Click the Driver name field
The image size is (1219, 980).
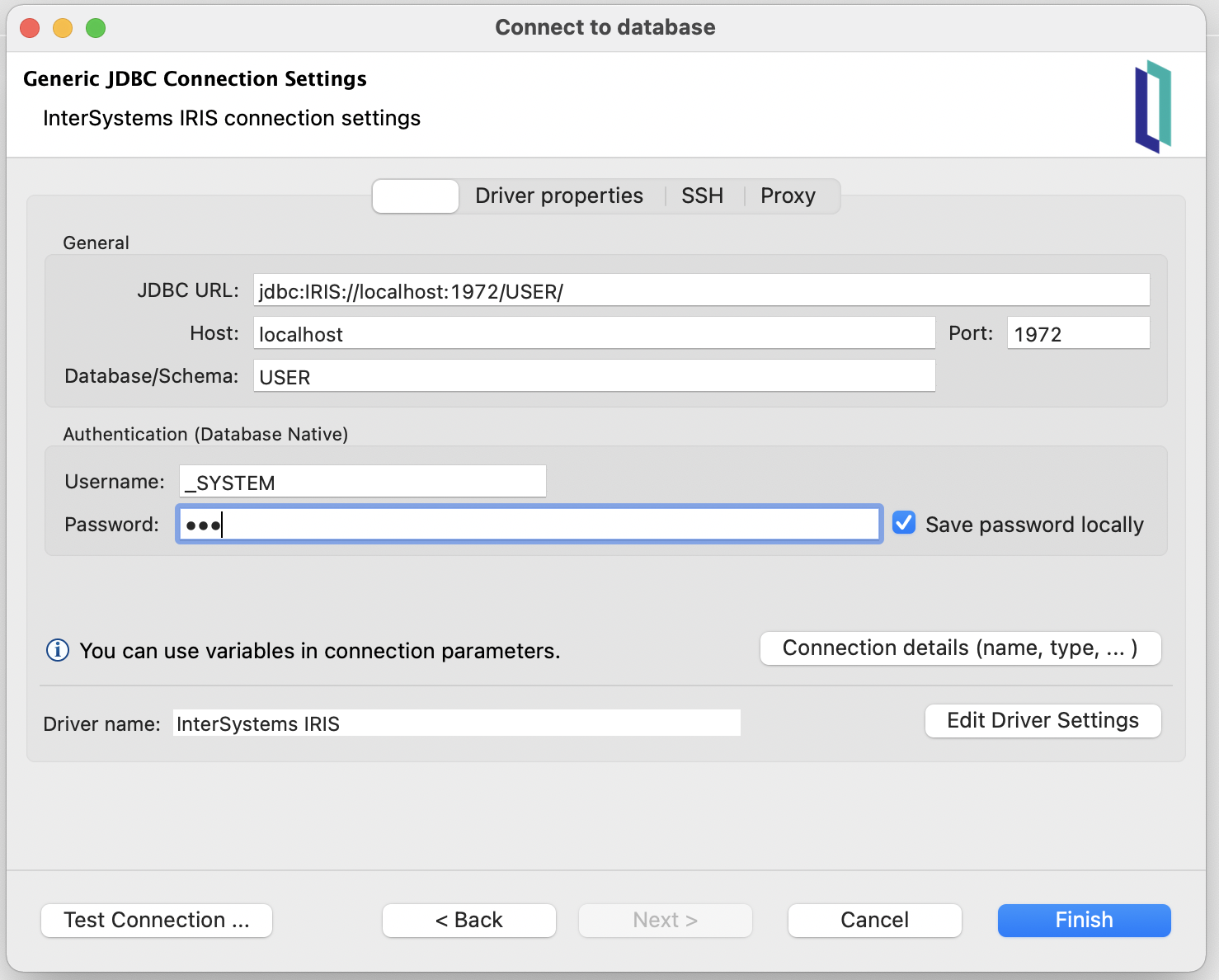457,723
